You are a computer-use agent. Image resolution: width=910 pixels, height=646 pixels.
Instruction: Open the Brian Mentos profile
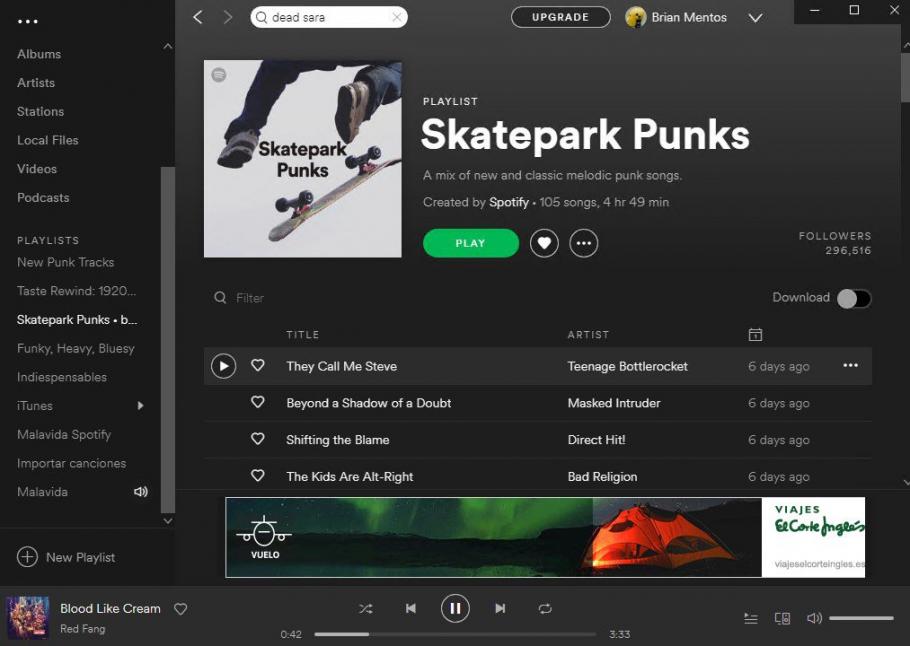click(688, 17)
